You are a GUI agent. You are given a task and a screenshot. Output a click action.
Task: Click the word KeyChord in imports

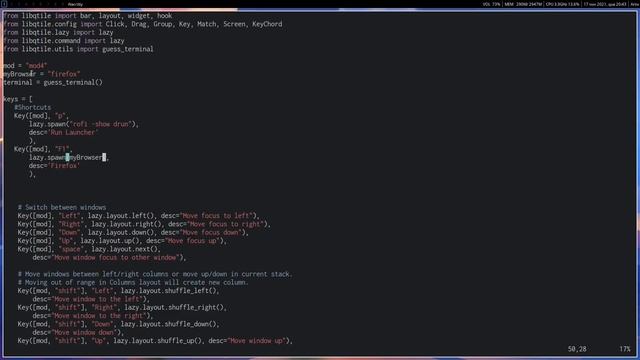click(x=267, y=24)
